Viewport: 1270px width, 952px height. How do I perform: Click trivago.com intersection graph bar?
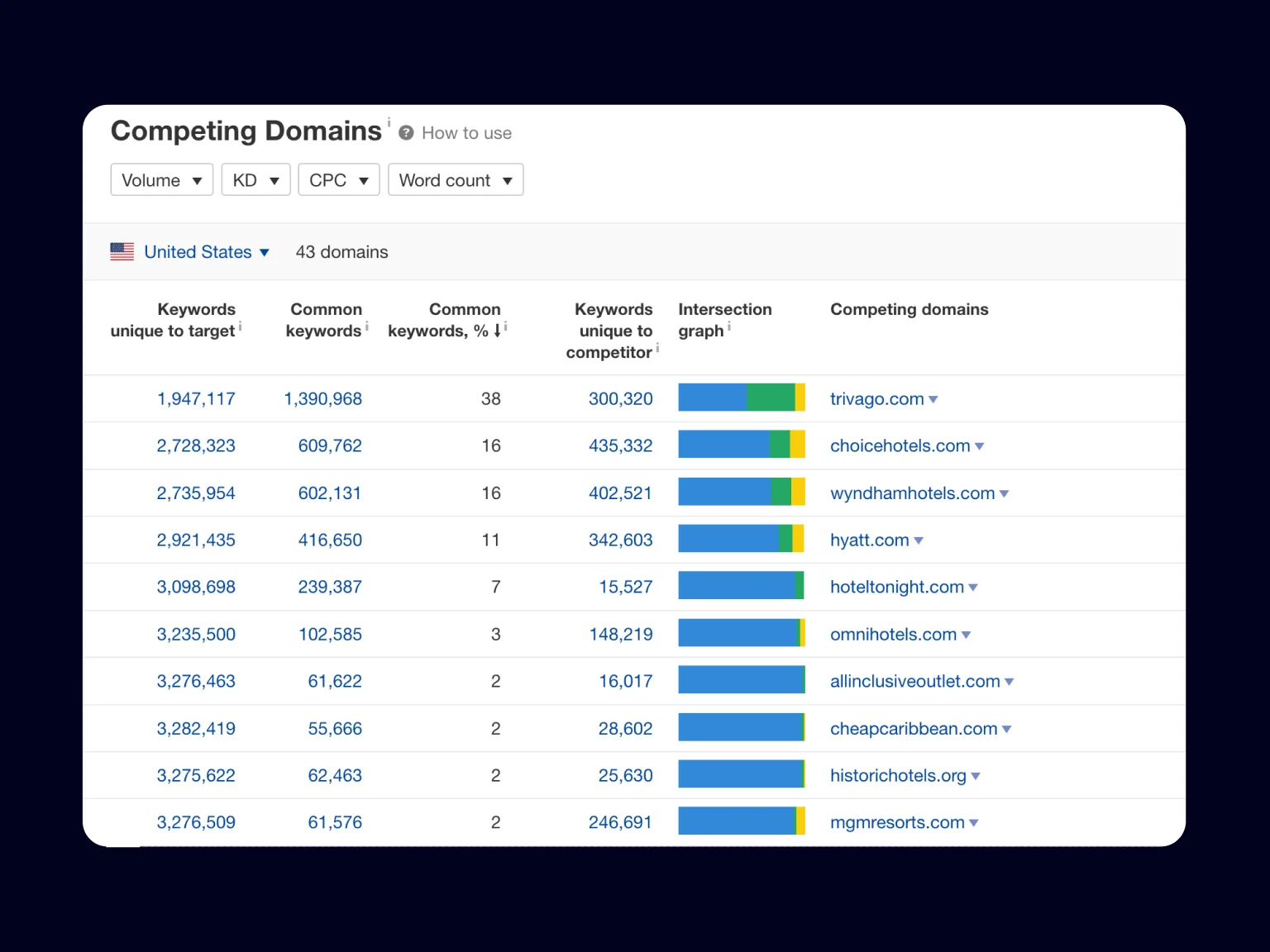742,397
